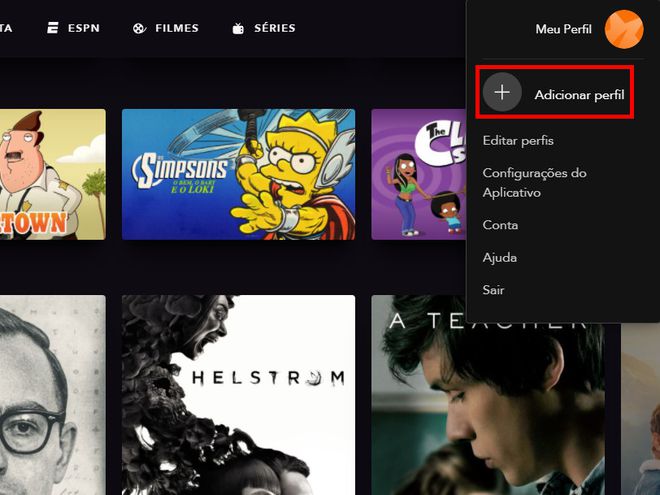The height and width of the screenshot is (495, 660).
Task: Select Adicionar perfil in the profile menu
Action: (x=554, y=92)
